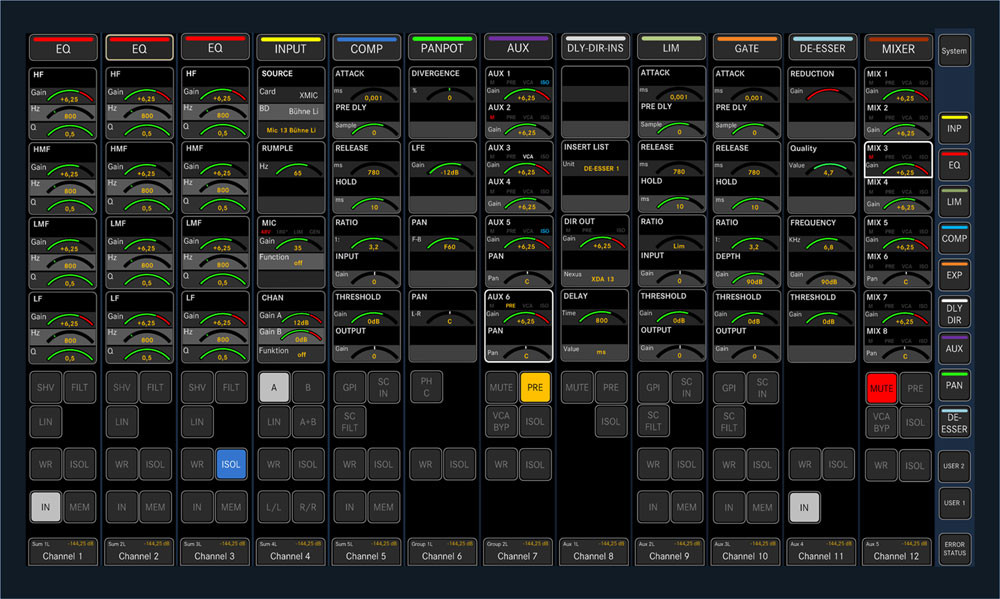Select the highlighted MIX 3 panel
Viewport: 1000px width, 599px height.
tap(898, 159)
